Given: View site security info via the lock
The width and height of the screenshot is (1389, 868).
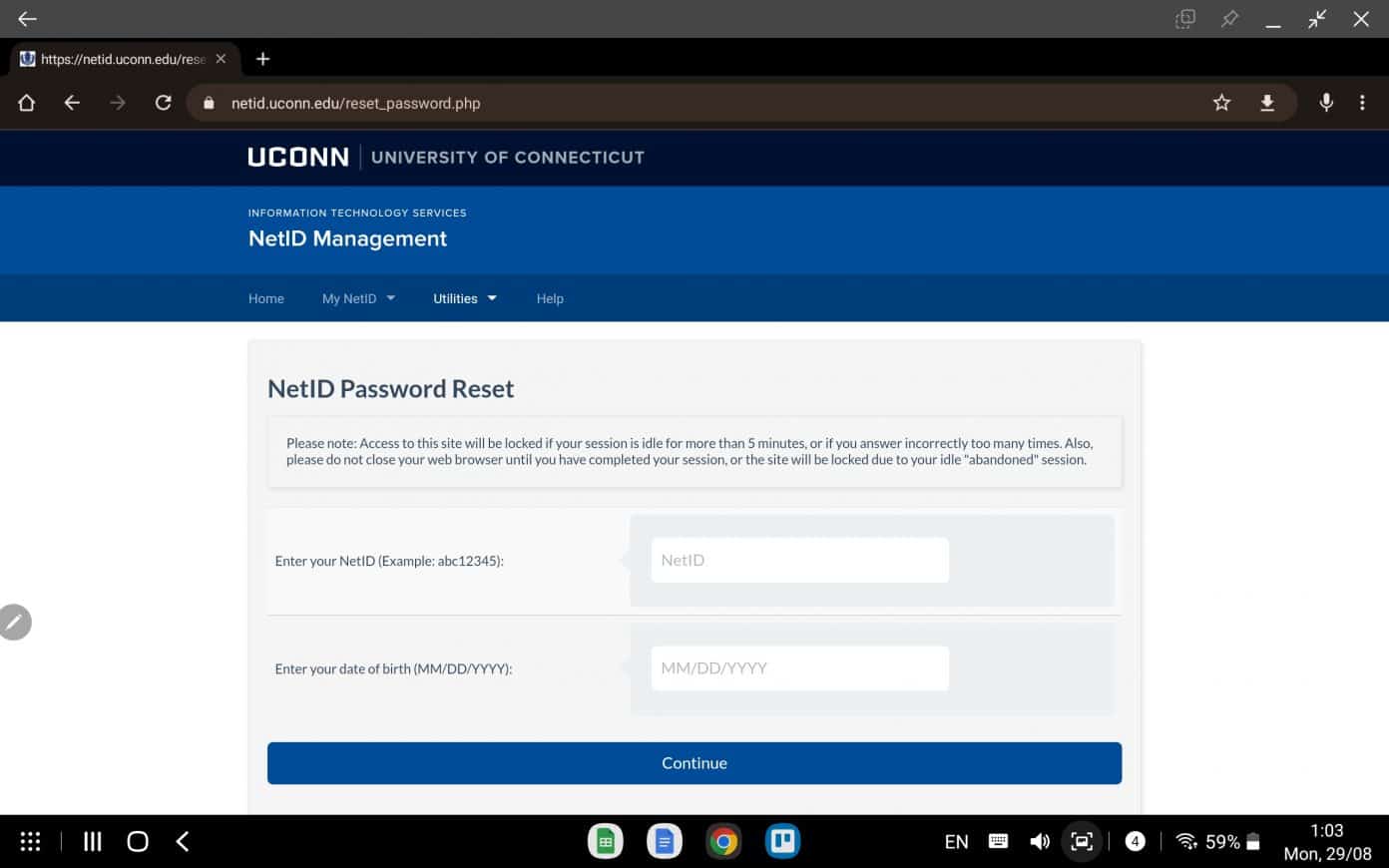Looking at the screenshot, I should [x=208, y=102].
